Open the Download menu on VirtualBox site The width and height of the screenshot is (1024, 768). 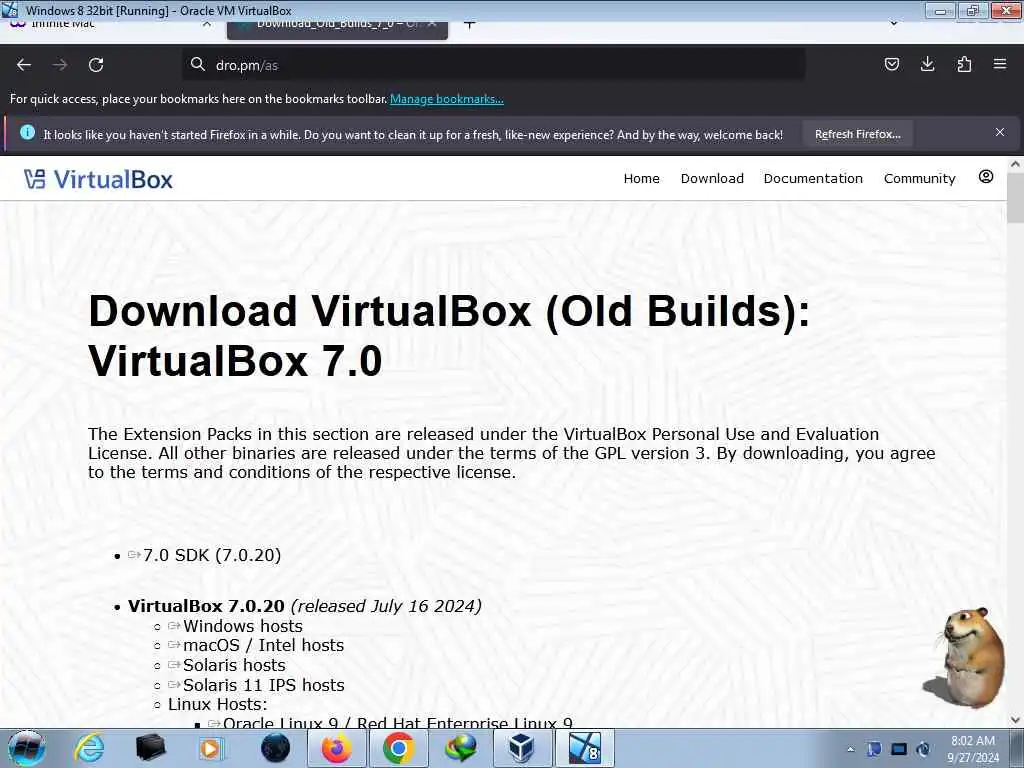(712, 178)
